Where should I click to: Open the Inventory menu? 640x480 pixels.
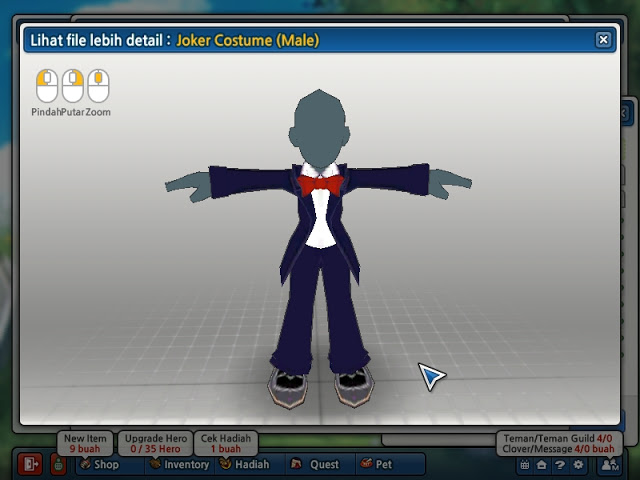point(180,464)
